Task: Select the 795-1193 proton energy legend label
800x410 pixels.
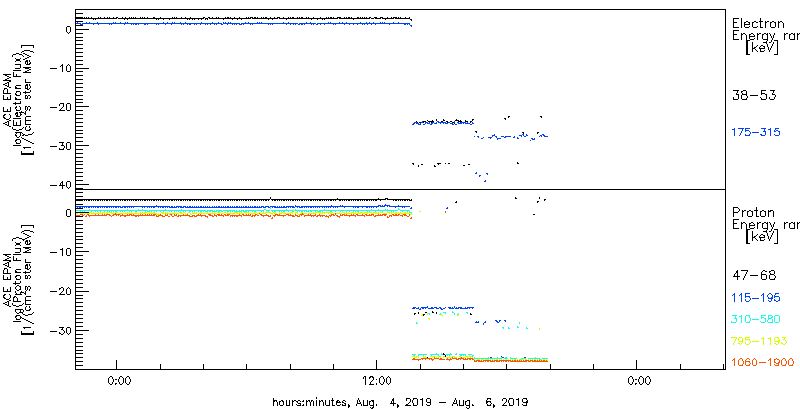Action: pos(759,341)
